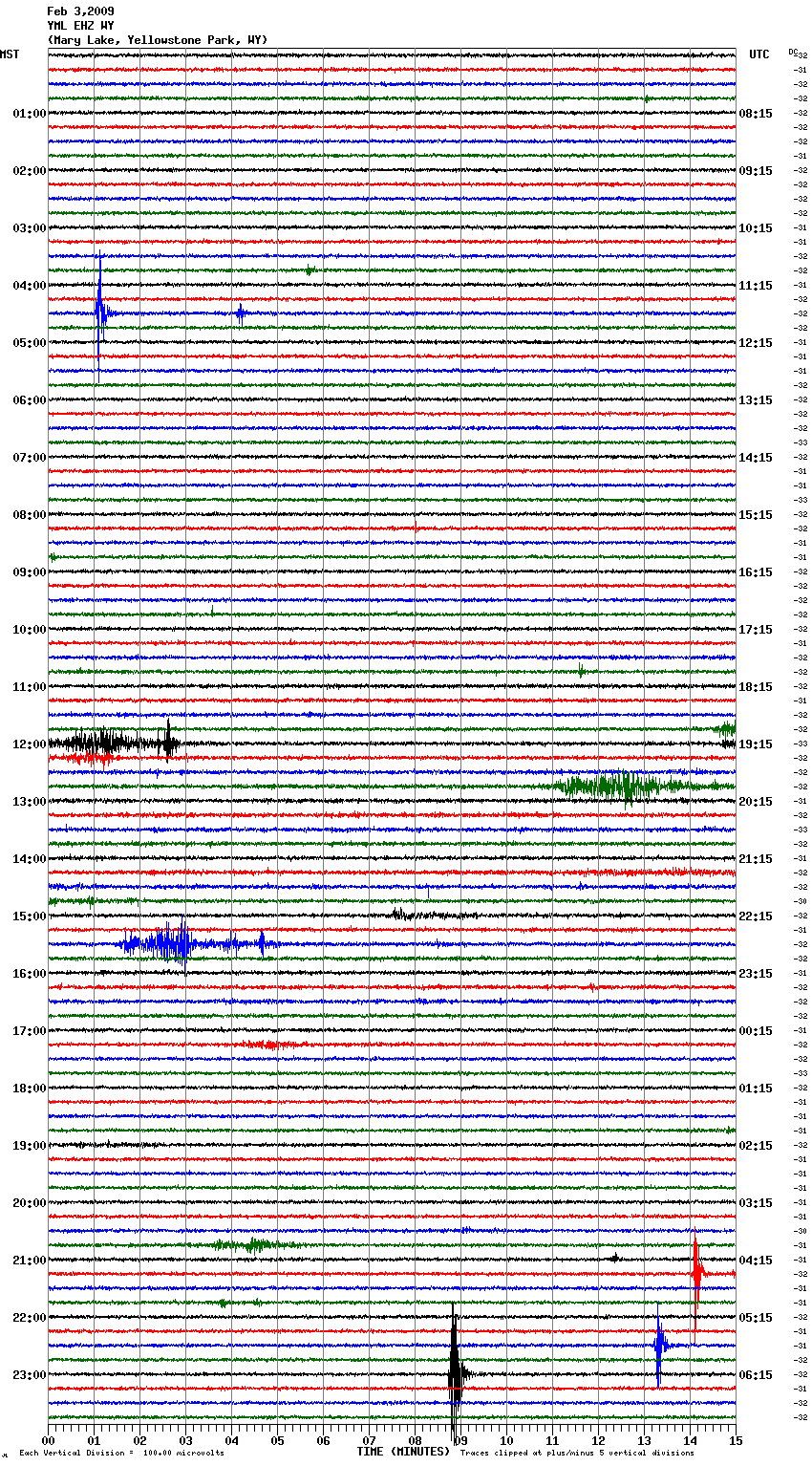Image resolution: width=812 pixels, height=1466 pixels.
Task: Click the bottom axis minute tick '00'
Action: click(x=49, y=1440)
